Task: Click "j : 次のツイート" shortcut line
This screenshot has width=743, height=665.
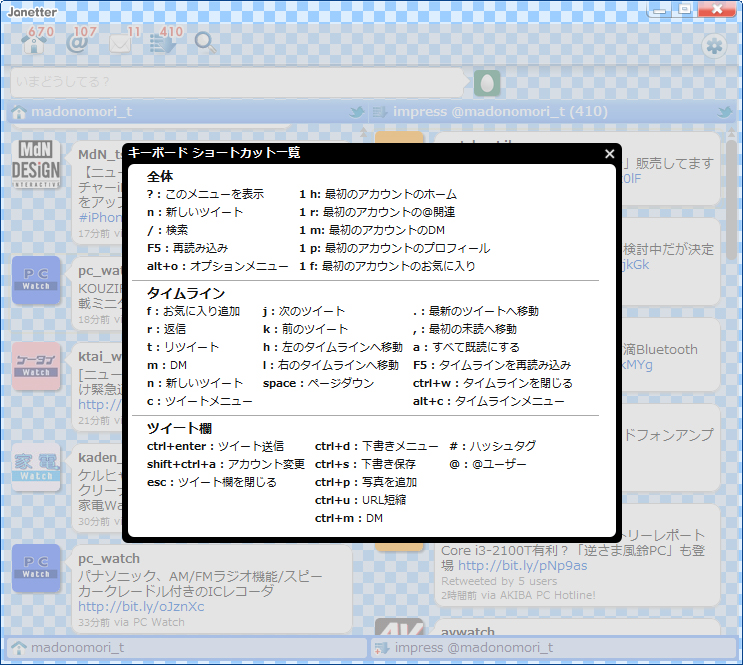Action: coord(303,311)
